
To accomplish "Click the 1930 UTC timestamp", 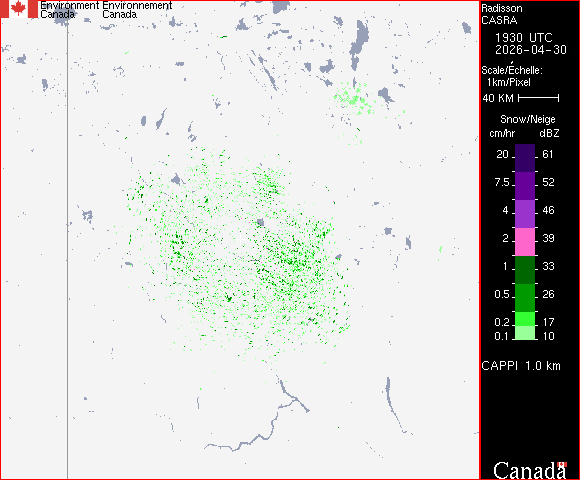I will point(523,38).
